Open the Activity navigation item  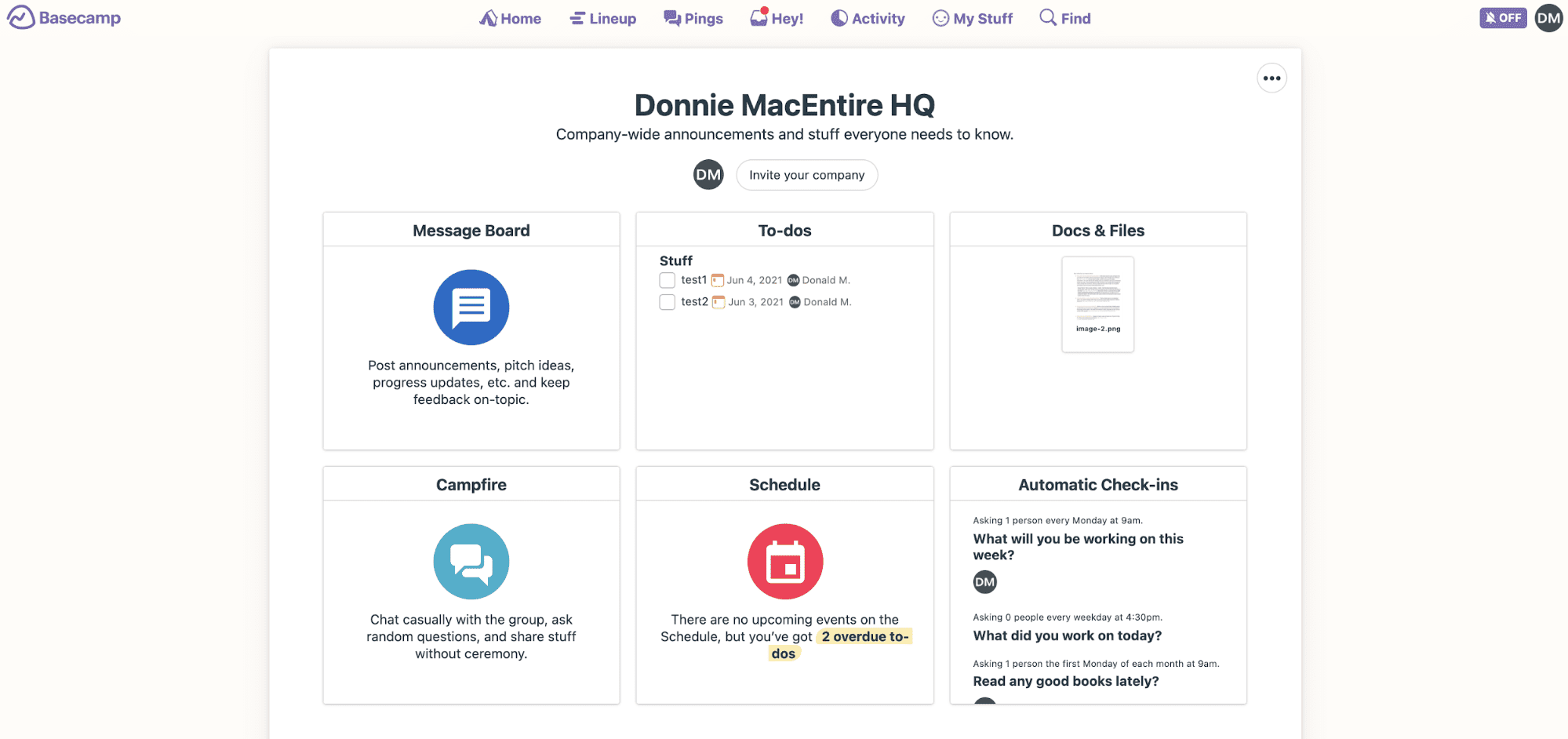click(x=868, y=18)
